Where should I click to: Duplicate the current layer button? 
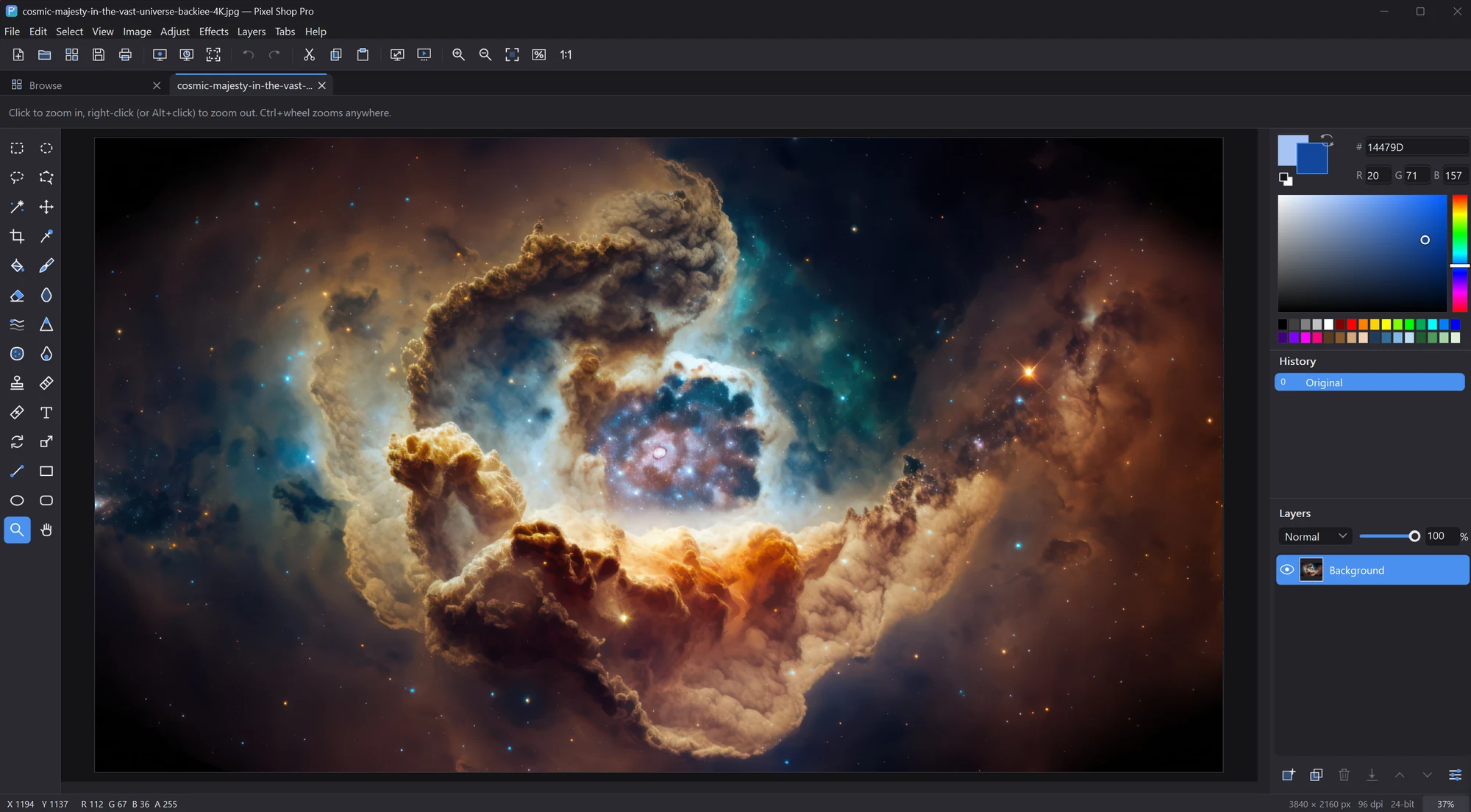click(1316, 775)
